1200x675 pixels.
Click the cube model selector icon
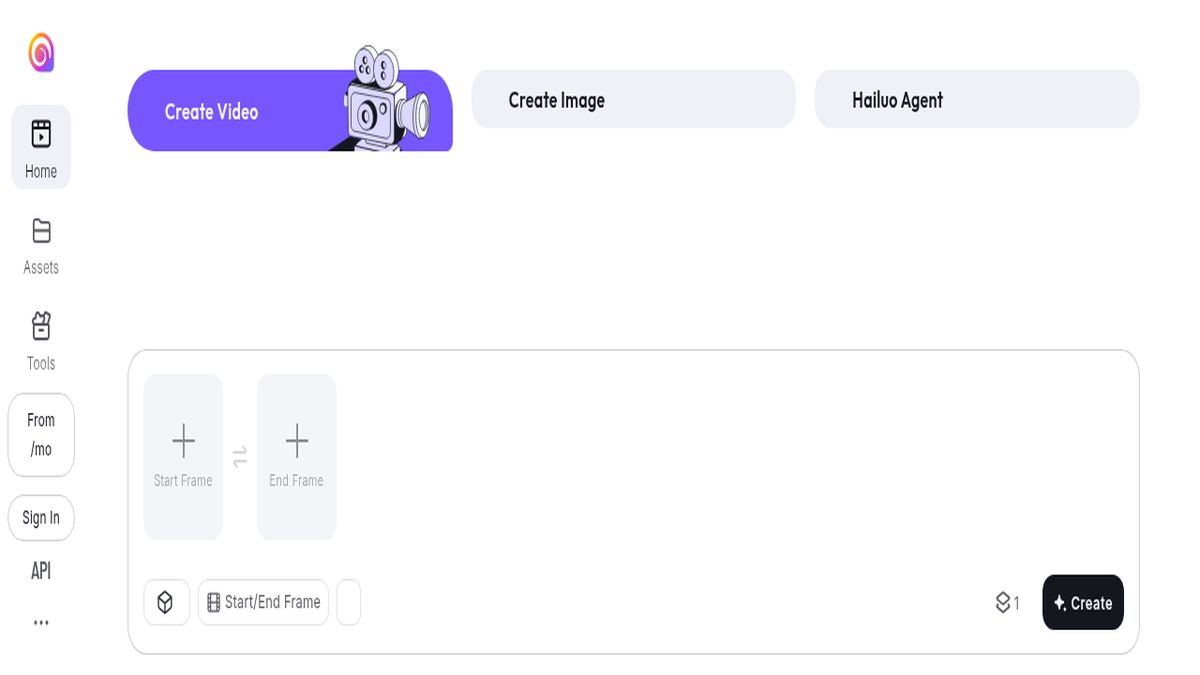tap(166, 602)
